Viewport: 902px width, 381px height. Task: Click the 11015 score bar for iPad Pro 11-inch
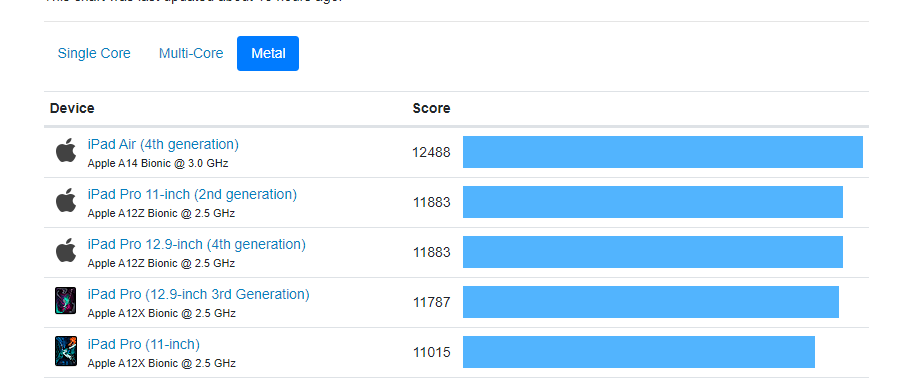pos(639,352)
